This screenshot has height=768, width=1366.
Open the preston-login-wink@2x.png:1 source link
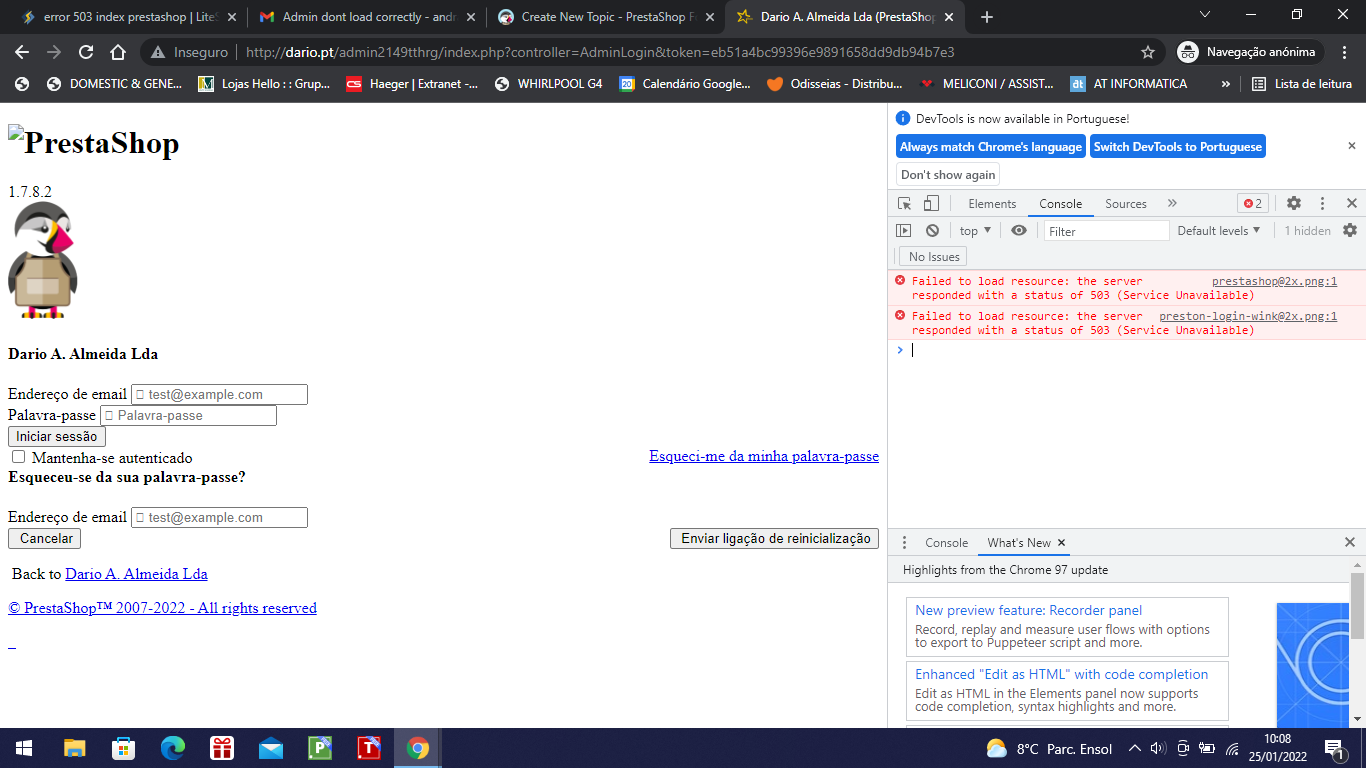1248,316
